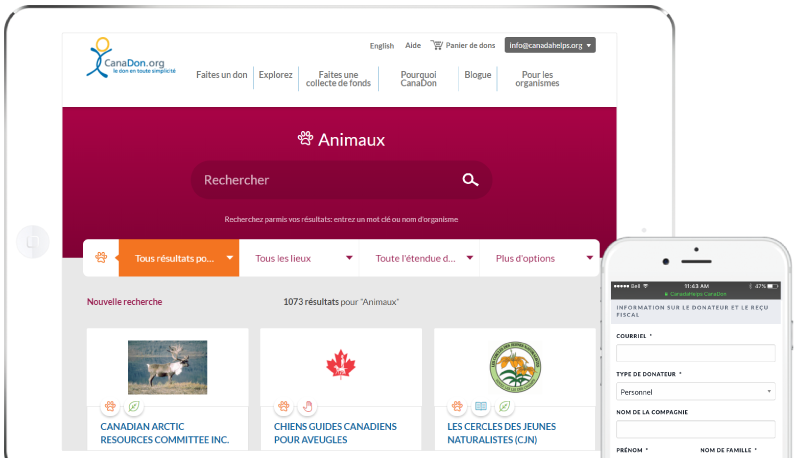Expand the Plus d'options filter
Viewport: 800px width, 458px height.
pyautogui.click(x=539, y=258)
